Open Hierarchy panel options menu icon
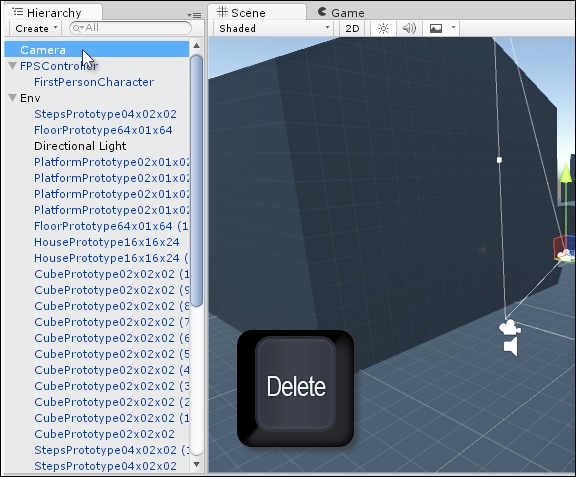 (194, 15)
